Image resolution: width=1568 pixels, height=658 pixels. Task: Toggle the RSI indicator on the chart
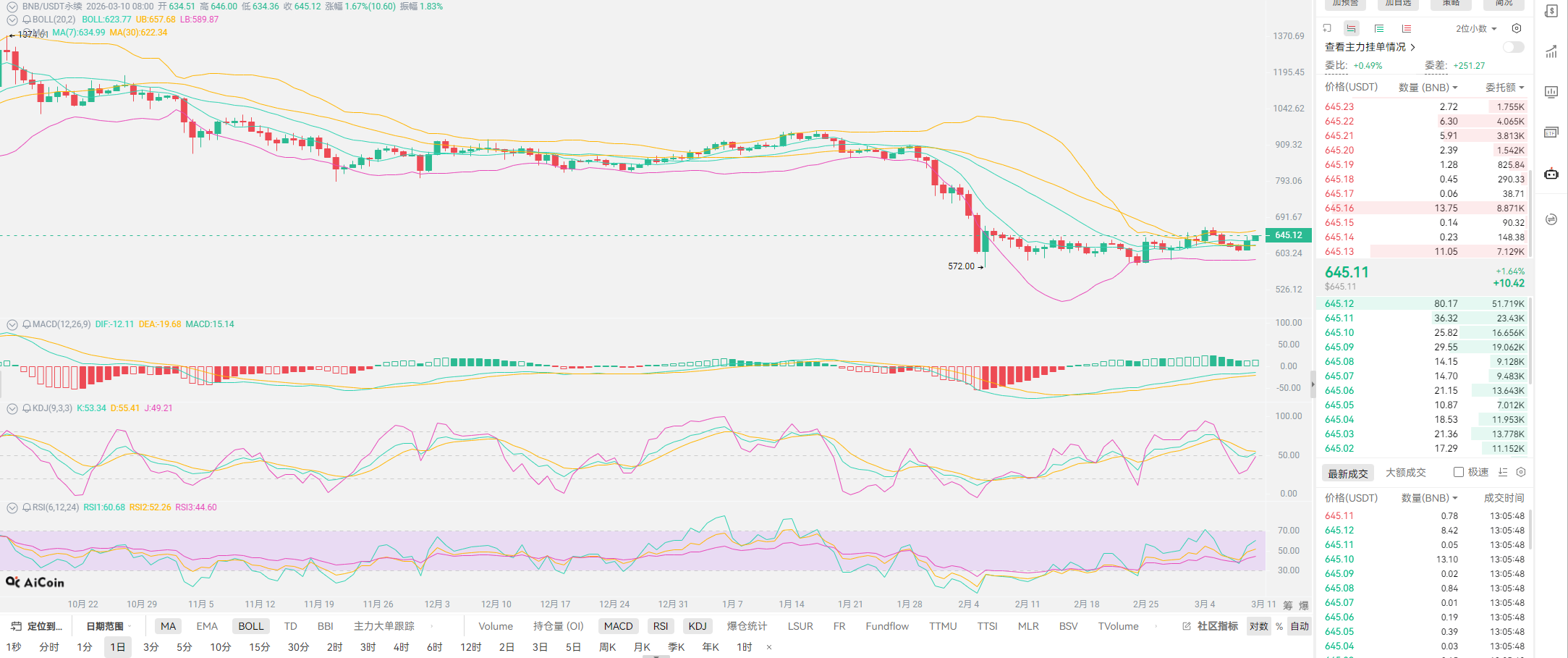pyautogui.click(x=660, y=626)
